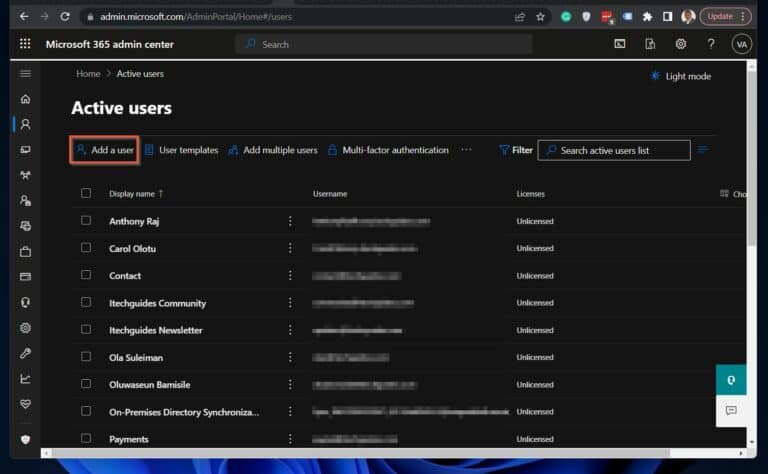
Task: Open more actions for Itechguides Community
Action: point(290,303)
